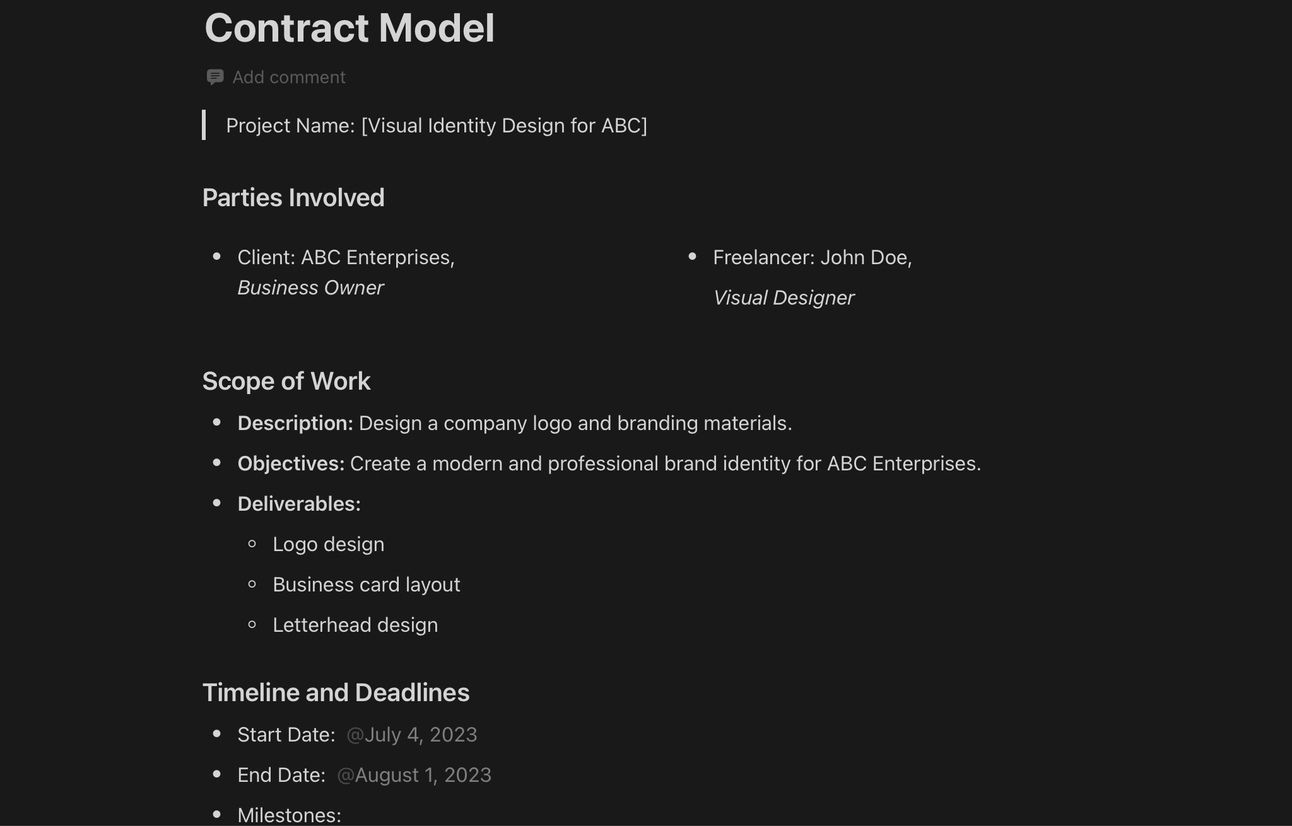Click the Logo design sub-bullet
Viewport: 1292px width, 826px height.
[x=329, y=544]
